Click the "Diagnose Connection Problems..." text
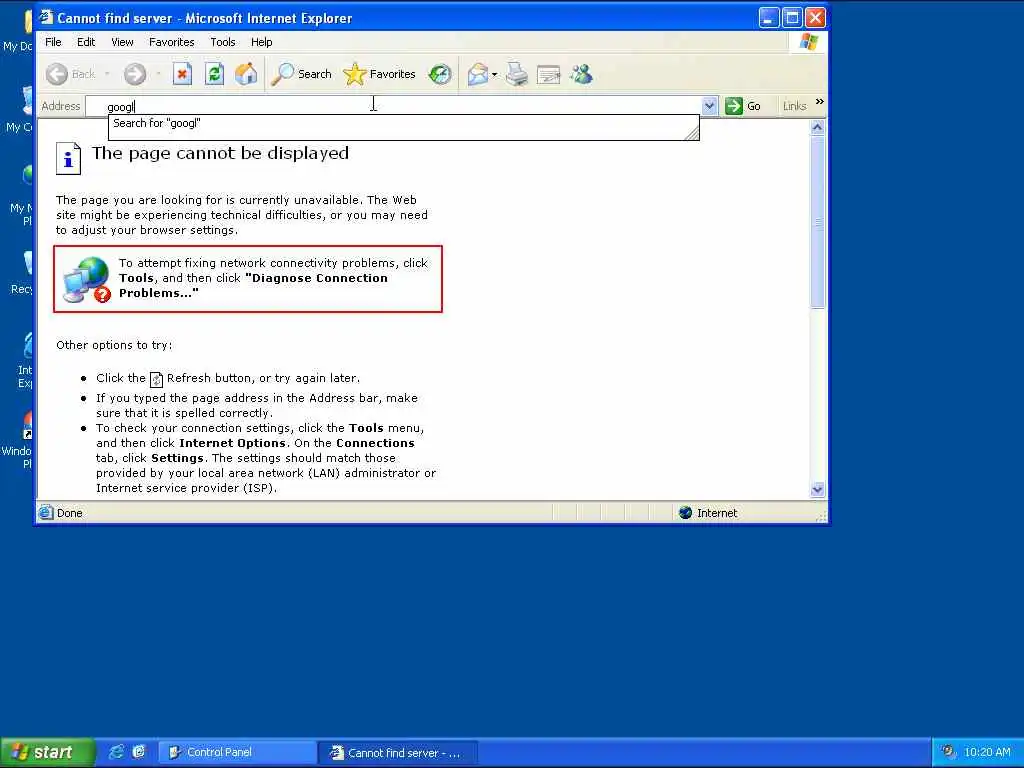Image resolution: width=1024 pixels, height=768 pixels. pos(253,285)
